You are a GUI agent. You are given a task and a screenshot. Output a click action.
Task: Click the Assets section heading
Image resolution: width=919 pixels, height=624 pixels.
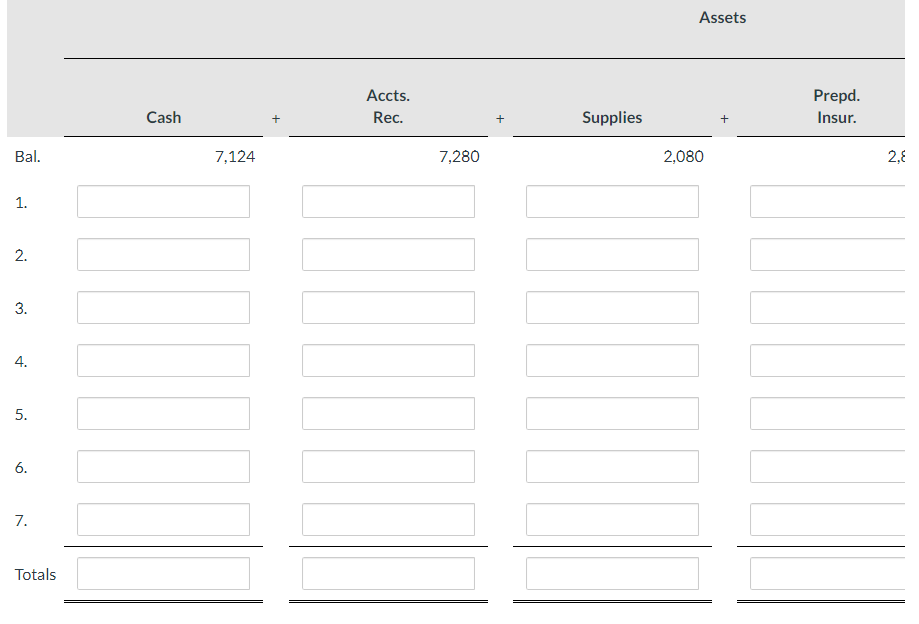(722, 18)
